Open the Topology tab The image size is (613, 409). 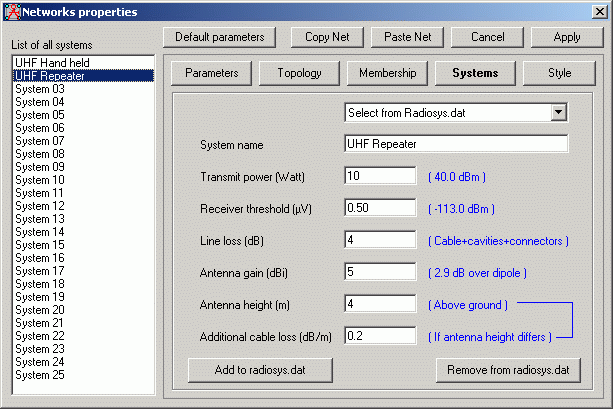pyautogui.click(x=299, y=73)
